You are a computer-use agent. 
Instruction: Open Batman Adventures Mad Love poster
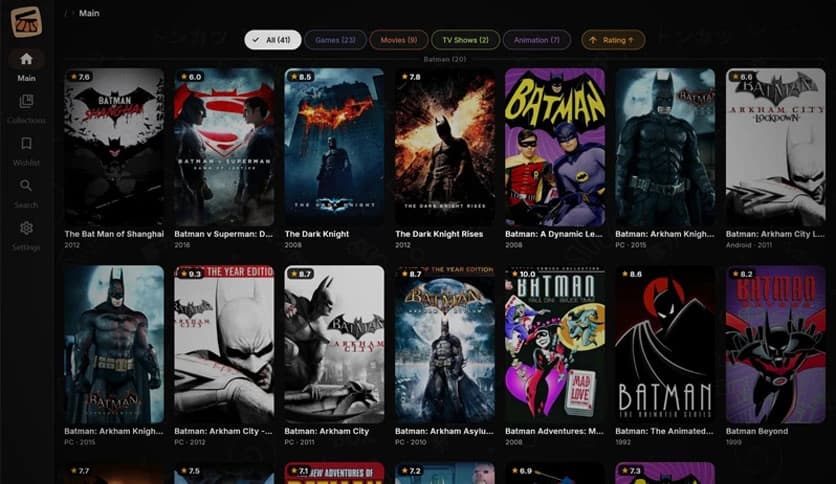555,344
